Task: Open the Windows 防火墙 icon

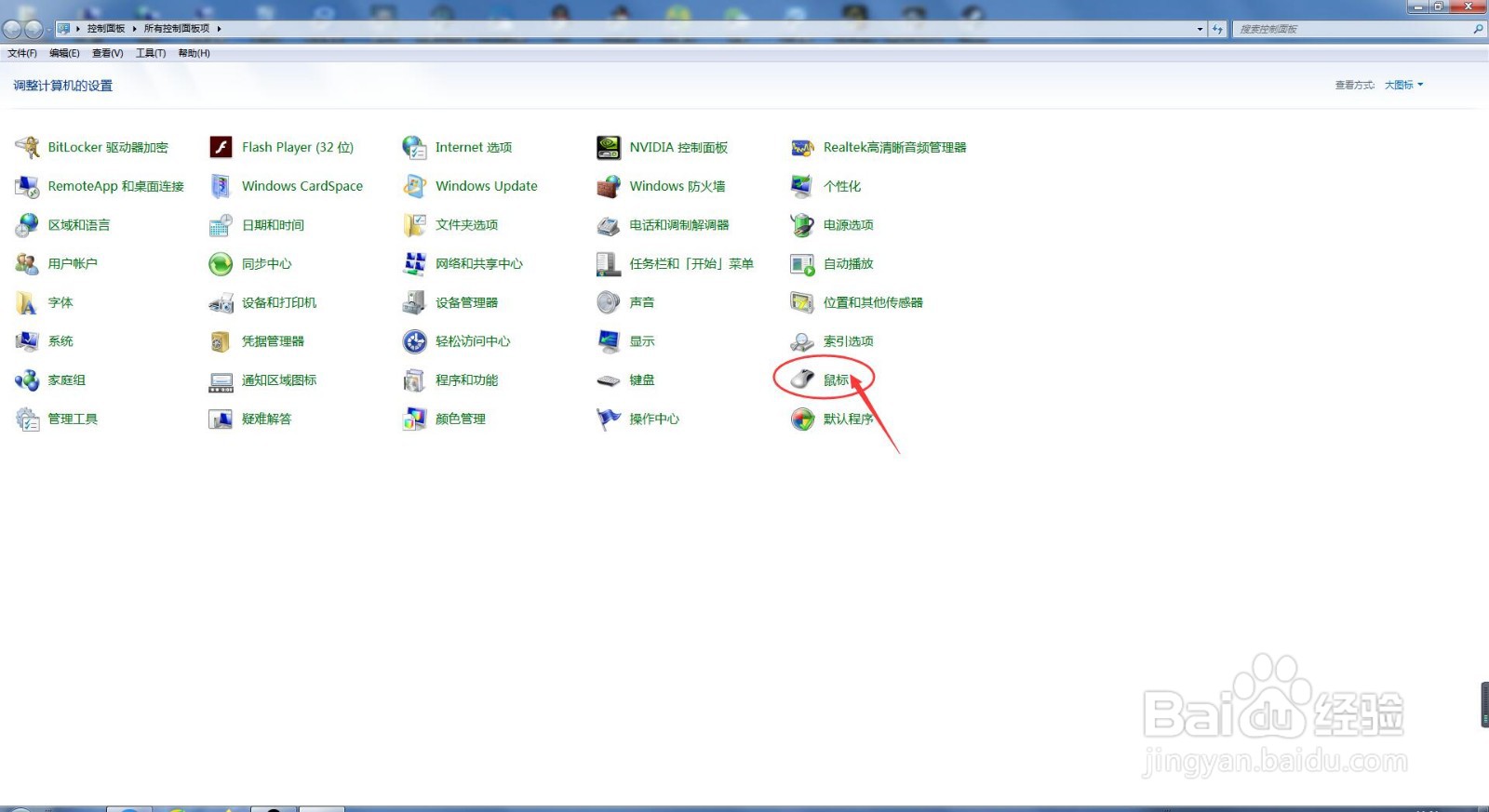Action: (x=609, y=186)
